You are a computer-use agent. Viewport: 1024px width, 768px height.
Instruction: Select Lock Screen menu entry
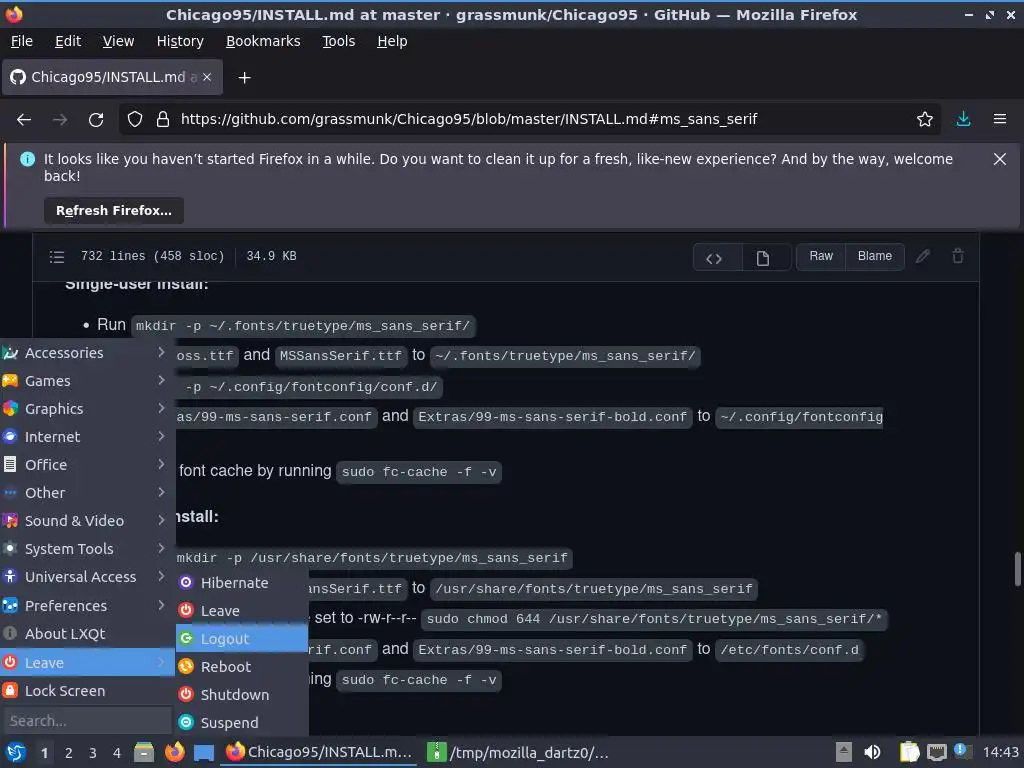coord(88,690)
